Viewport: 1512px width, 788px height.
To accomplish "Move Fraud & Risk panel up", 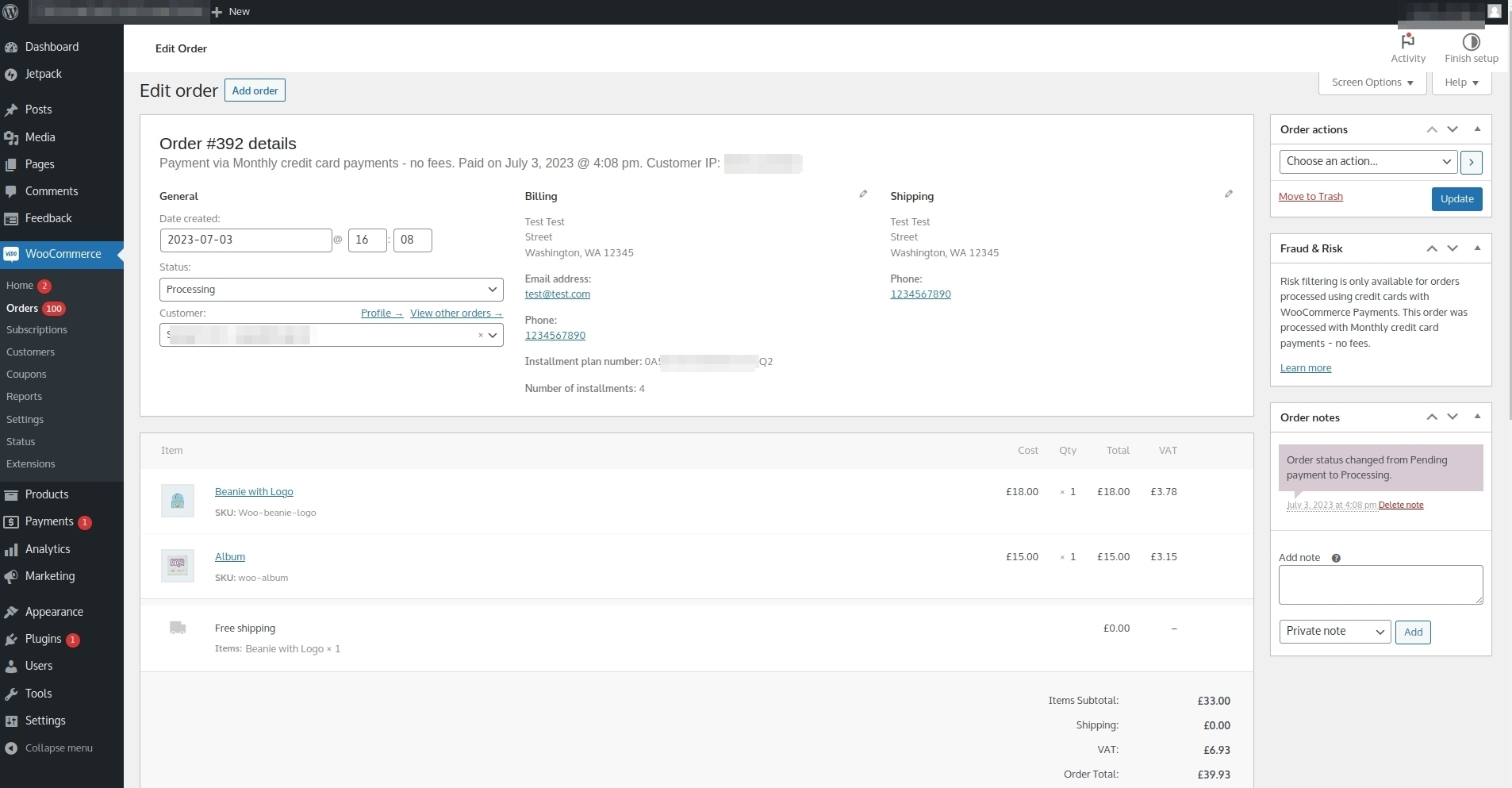I will pyautogui.click(x=1432, y=248).
